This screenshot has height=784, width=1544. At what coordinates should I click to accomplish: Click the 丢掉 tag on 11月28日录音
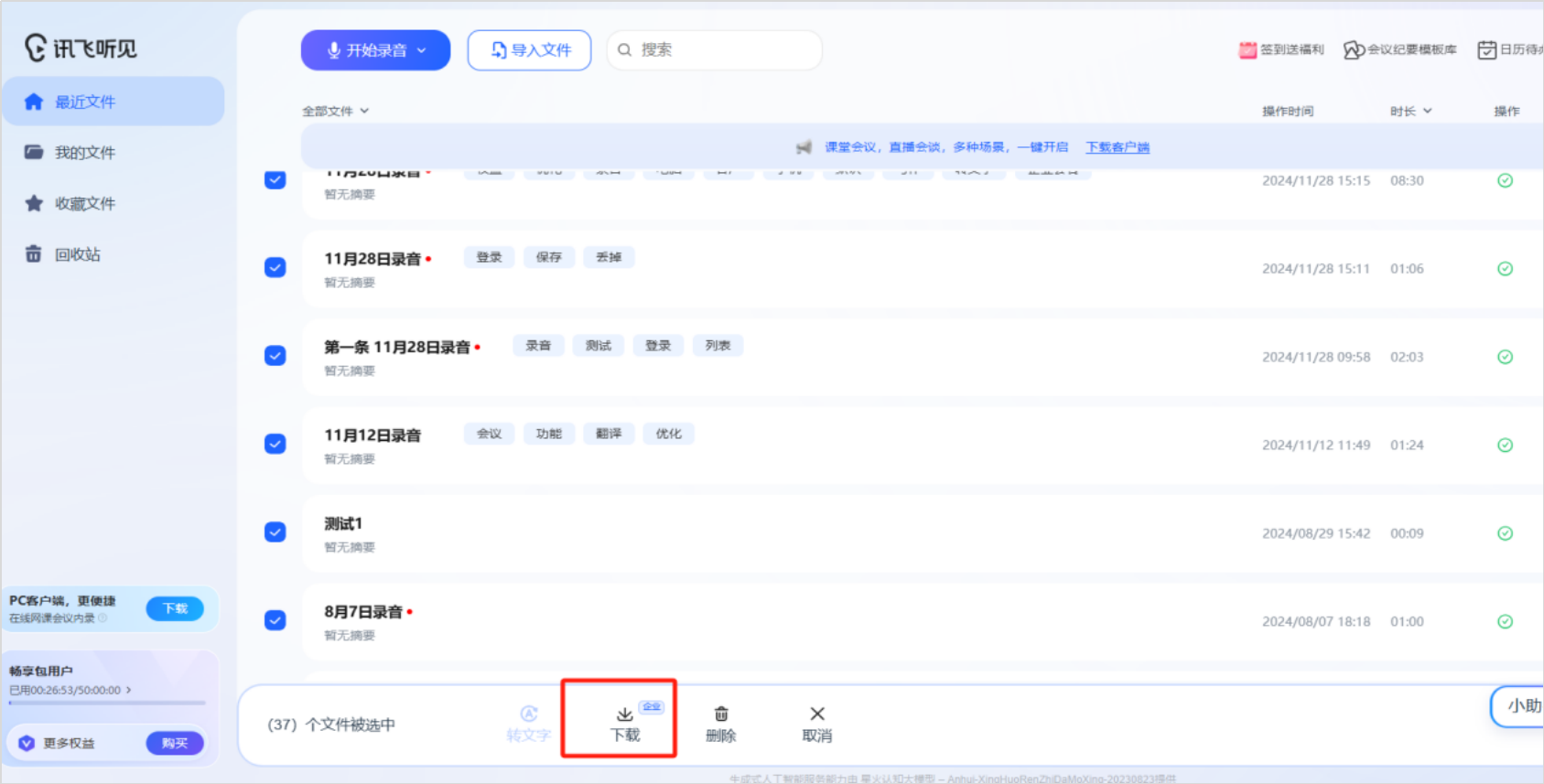[x=609, y=257]
